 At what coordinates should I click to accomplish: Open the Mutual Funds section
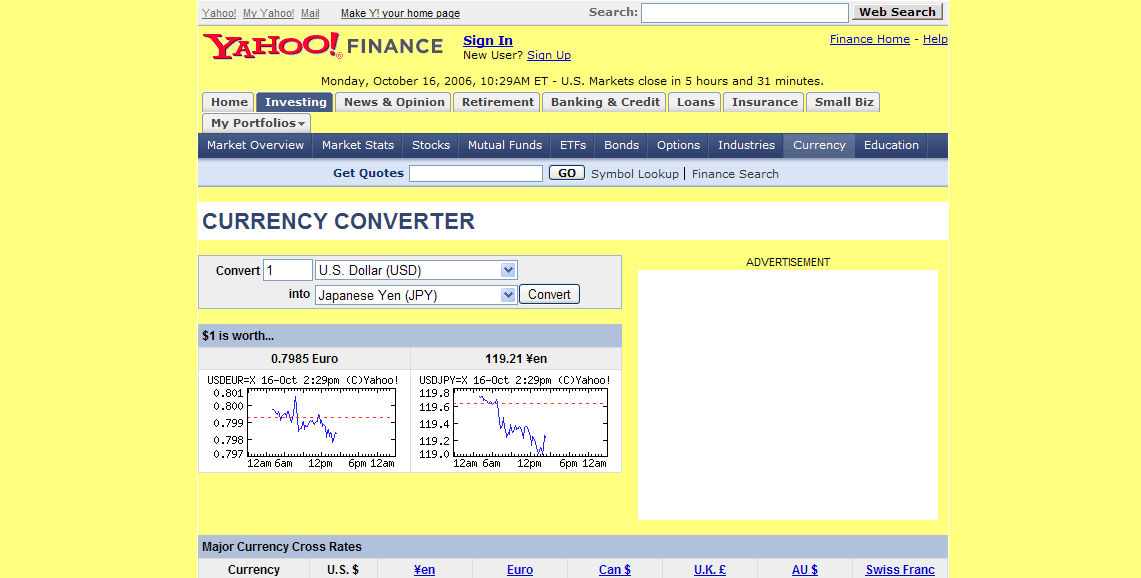pyautogui.click(x=505, y=145)
